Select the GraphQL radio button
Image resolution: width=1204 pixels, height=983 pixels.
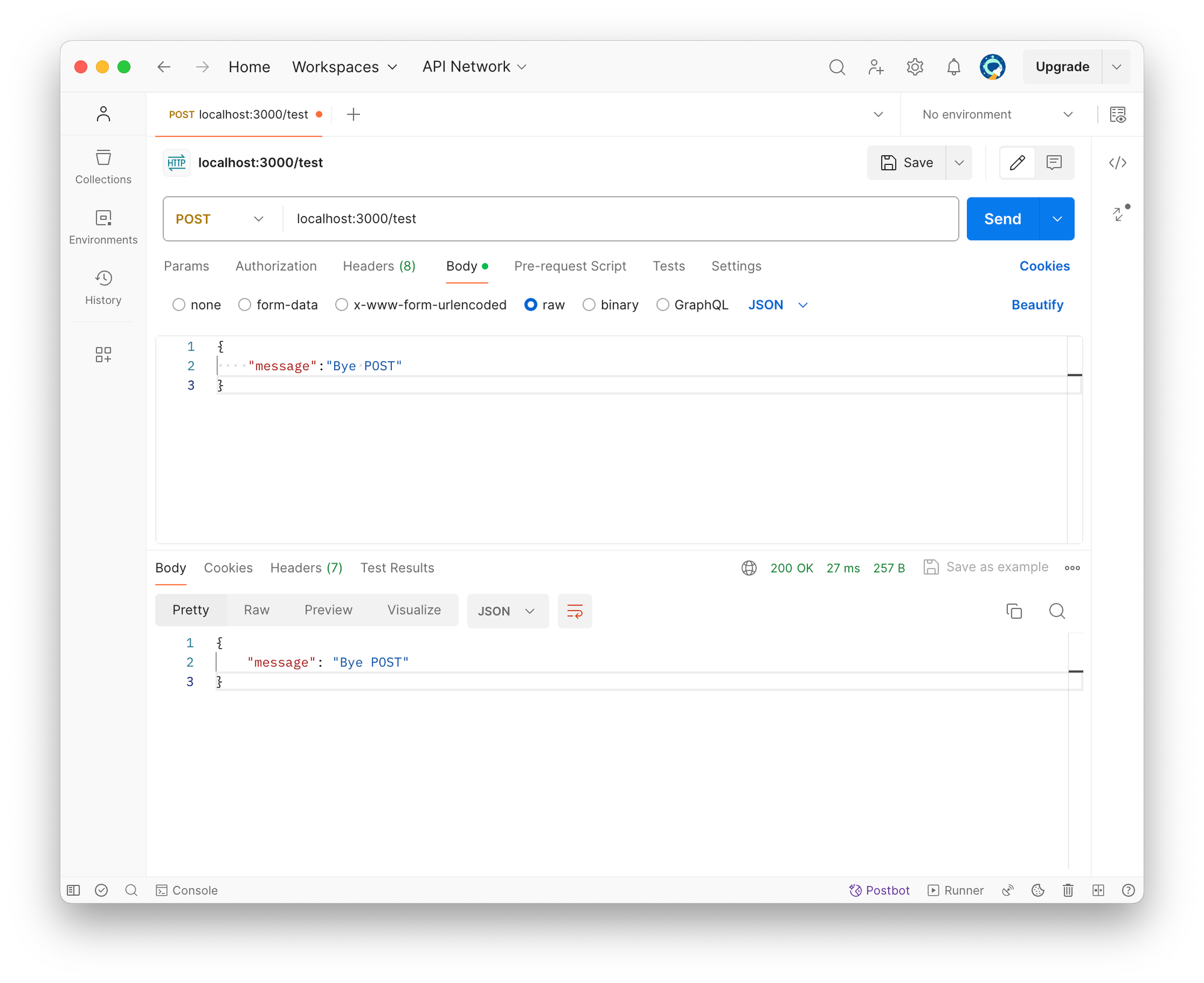pyautogui.click(x=662, y=305)
